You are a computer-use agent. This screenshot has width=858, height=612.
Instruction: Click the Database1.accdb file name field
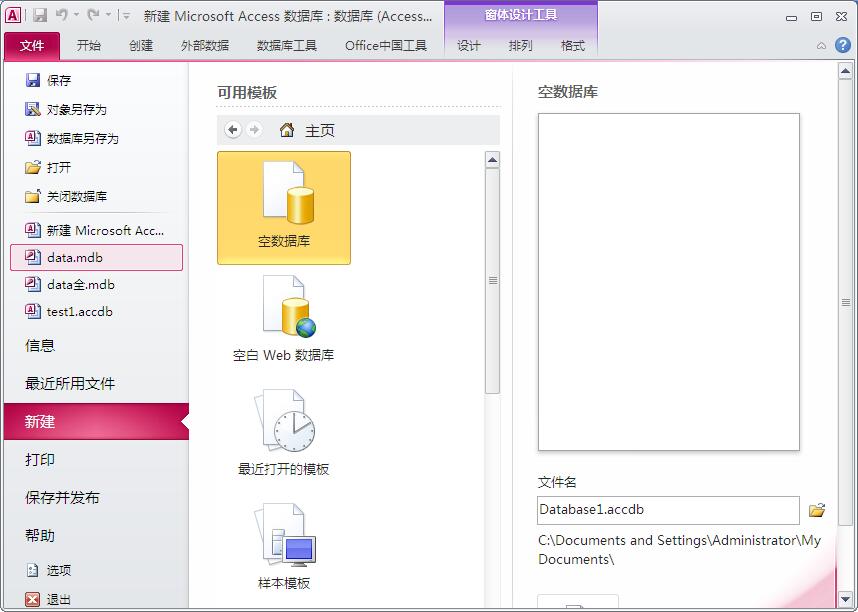(x=668, y=510)
